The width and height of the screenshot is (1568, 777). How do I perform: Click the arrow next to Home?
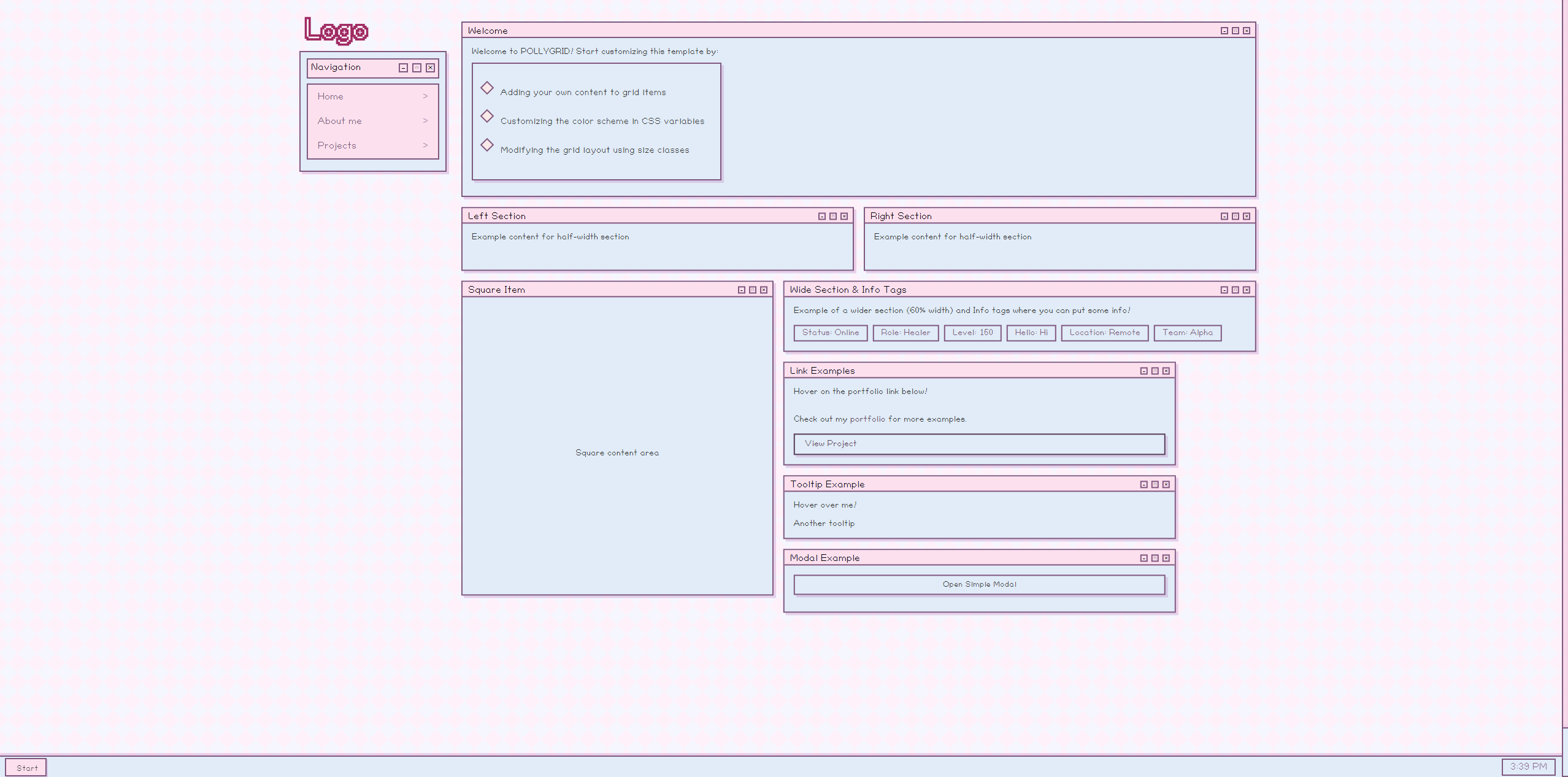tap(425, 96)
